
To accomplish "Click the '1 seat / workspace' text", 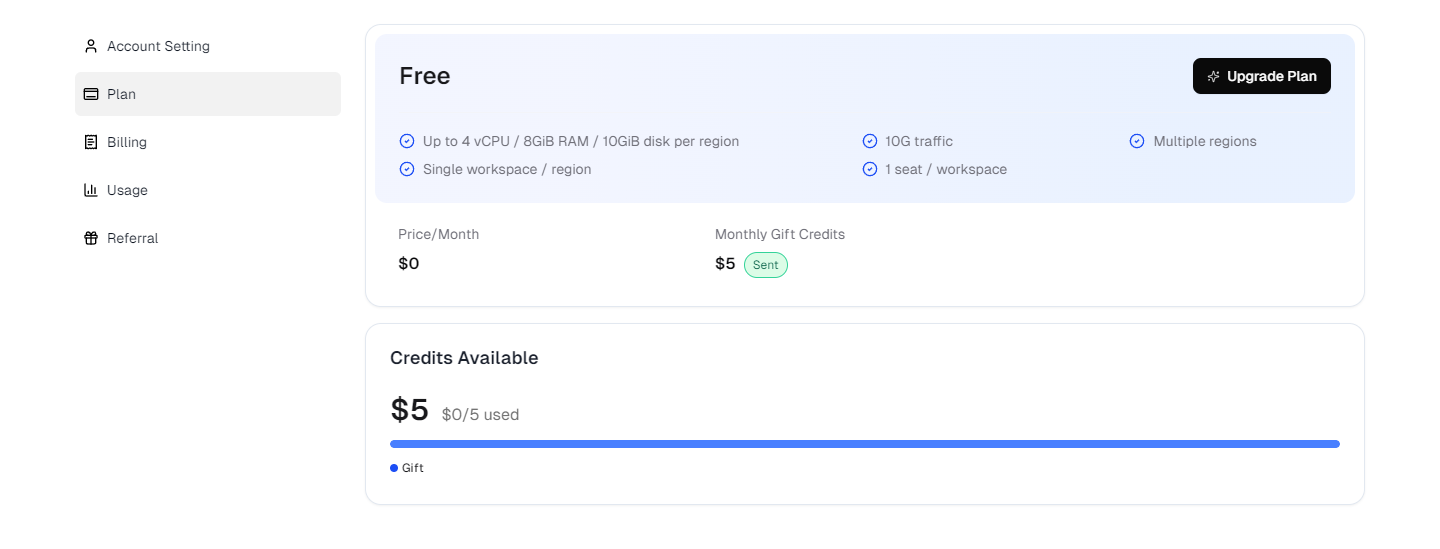I will click(x=946, y=169).
